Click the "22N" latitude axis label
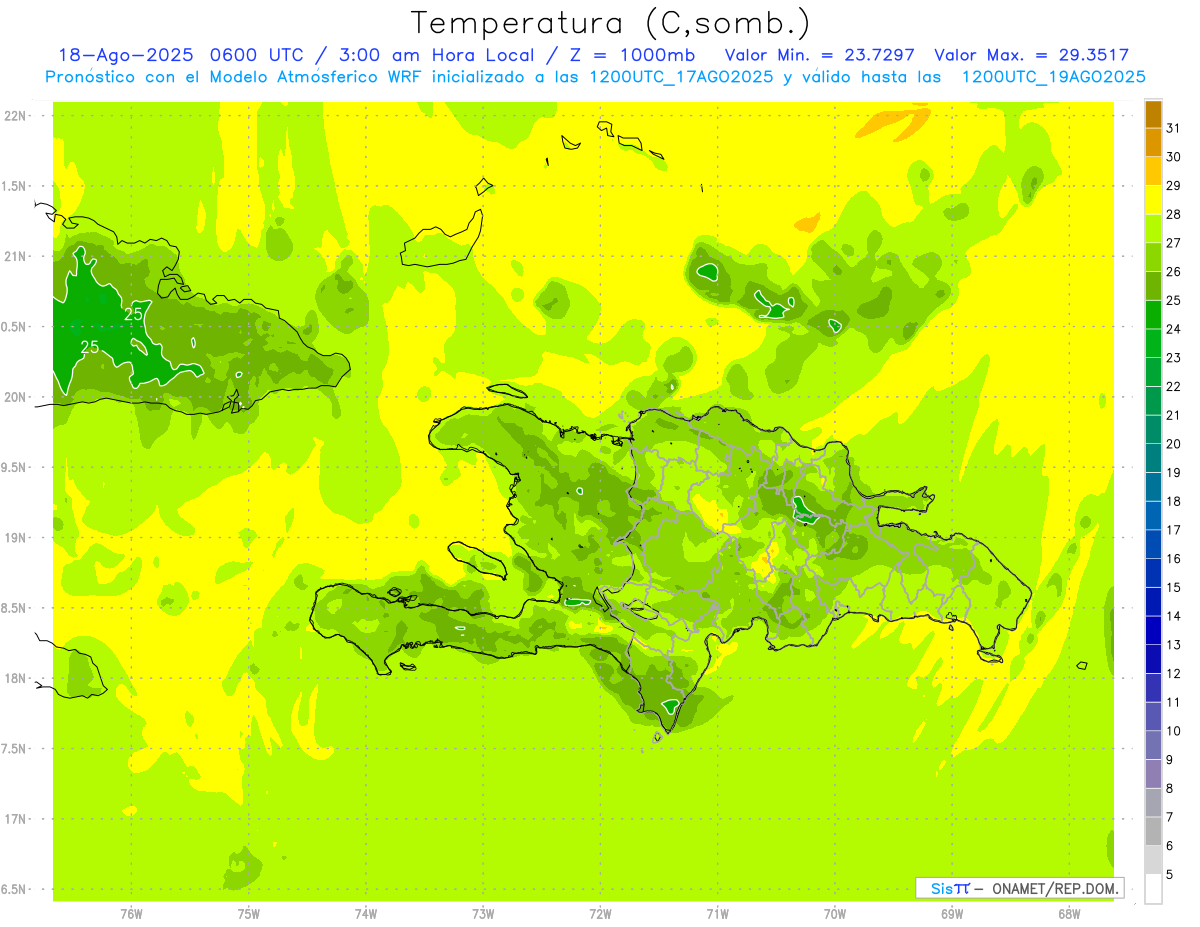This screenshot has width=1200, height=927. 14,116
